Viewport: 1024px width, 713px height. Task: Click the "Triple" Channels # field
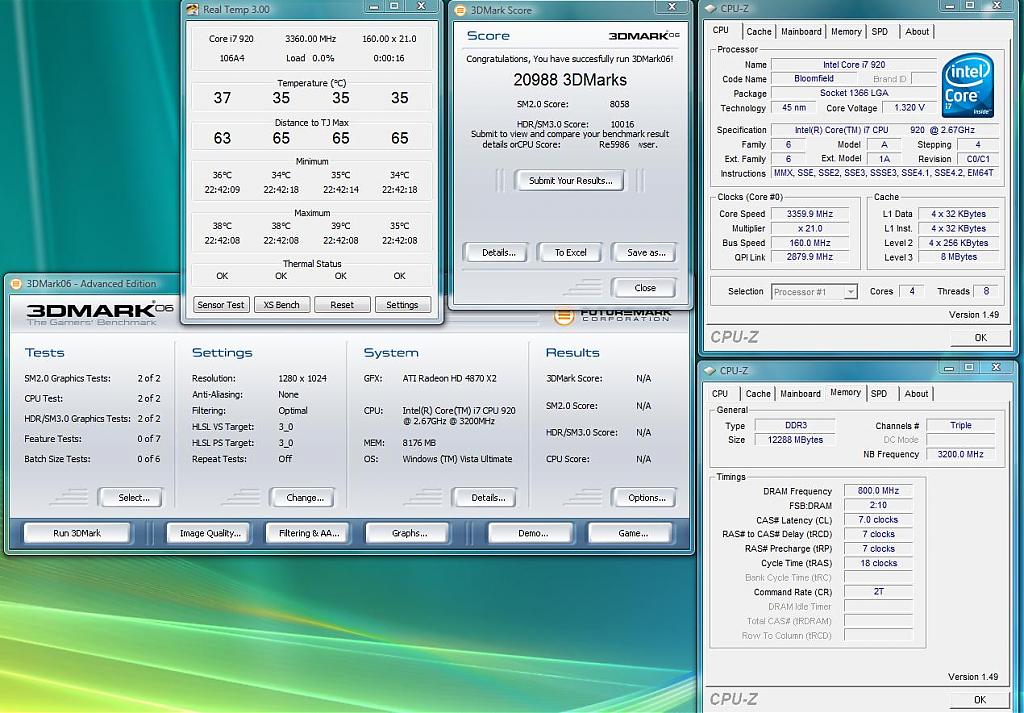(x=961, y=426)
